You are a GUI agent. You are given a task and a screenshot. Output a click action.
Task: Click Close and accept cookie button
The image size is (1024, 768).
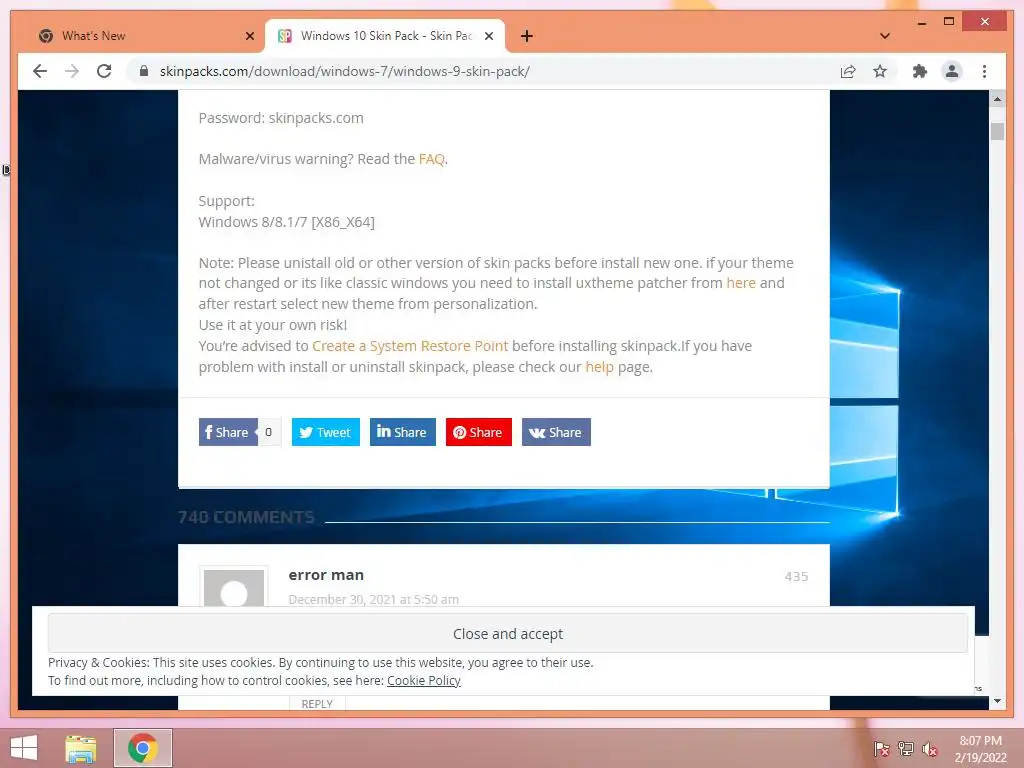507,633
